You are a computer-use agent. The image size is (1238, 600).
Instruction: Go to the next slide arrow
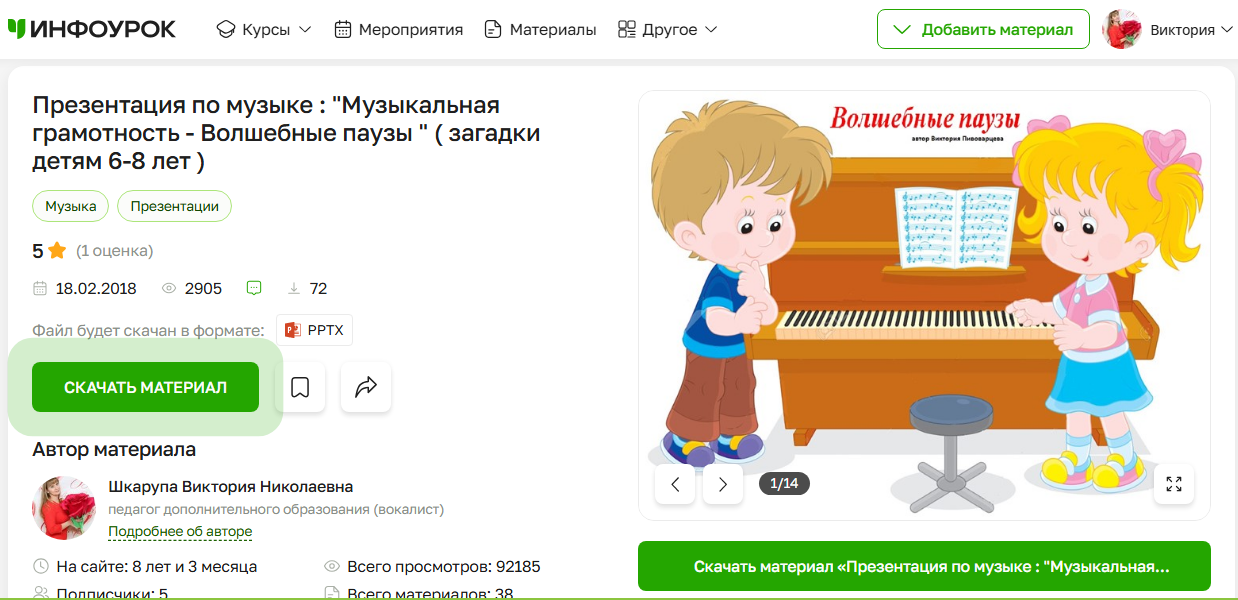pos(723,484)
